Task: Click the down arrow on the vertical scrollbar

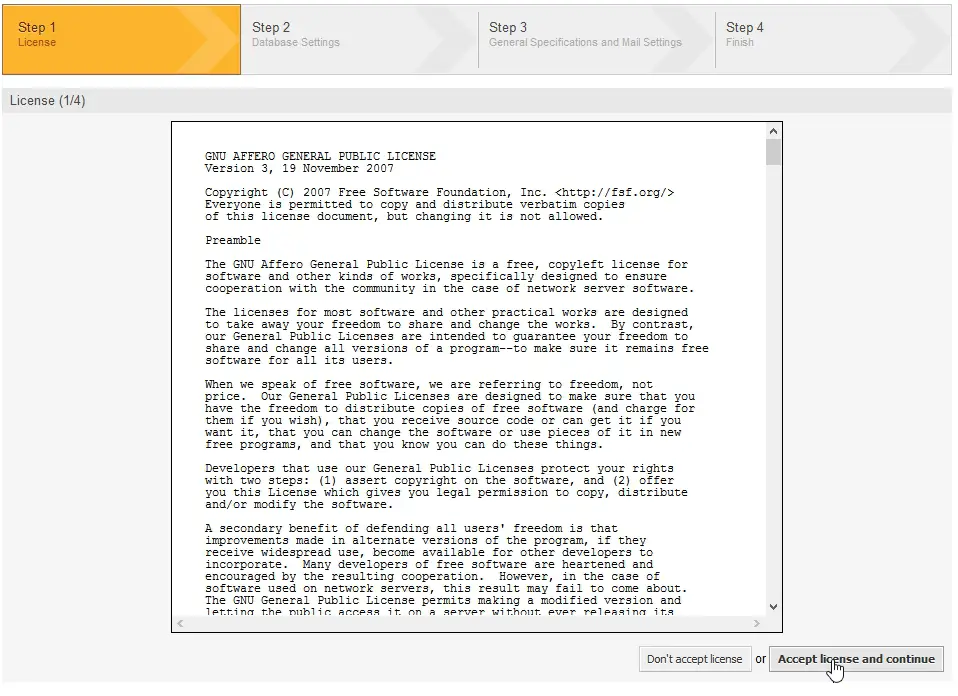Action: click(x=773, y=606)
